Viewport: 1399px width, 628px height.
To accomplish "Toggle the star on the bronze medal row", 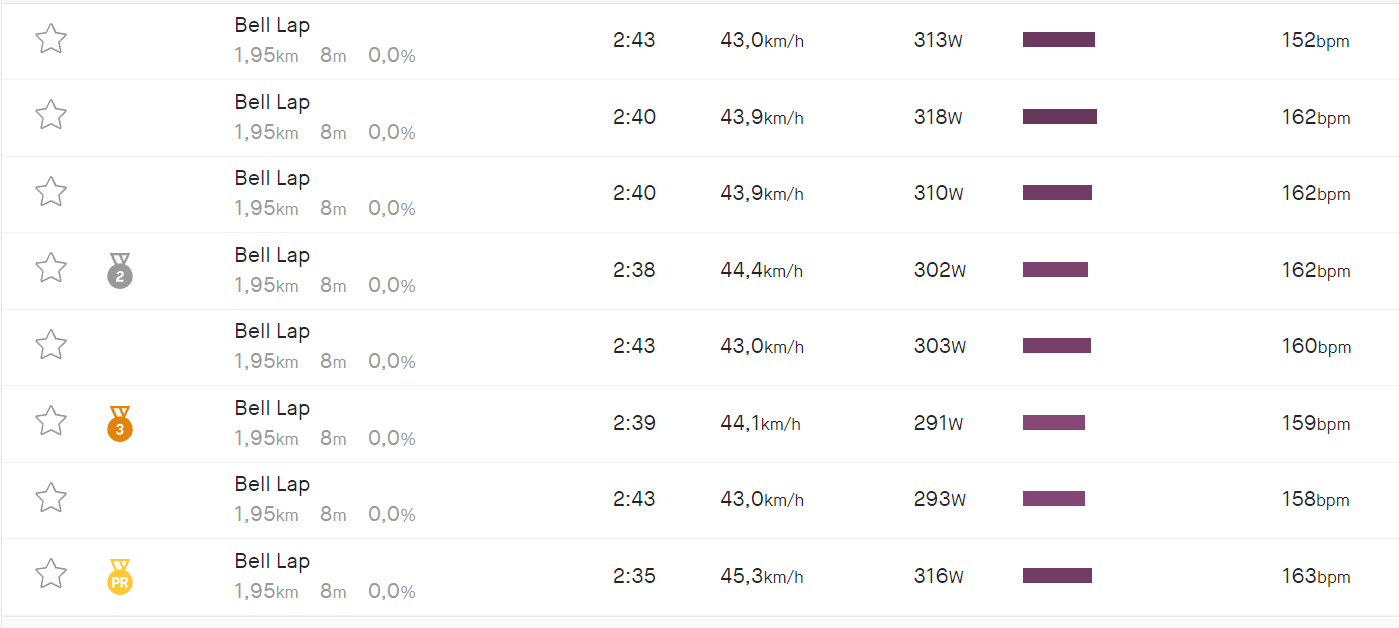I will (51, 421).
